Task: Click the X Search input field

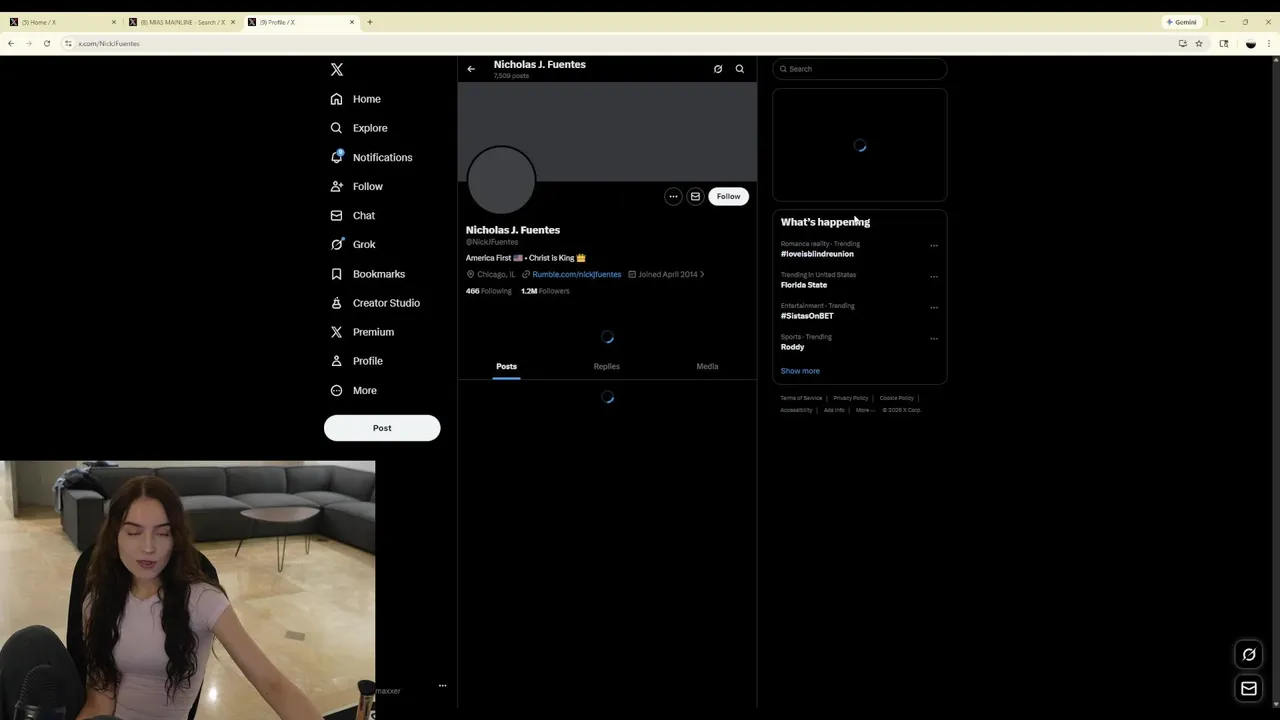Action: click(860, 69)
